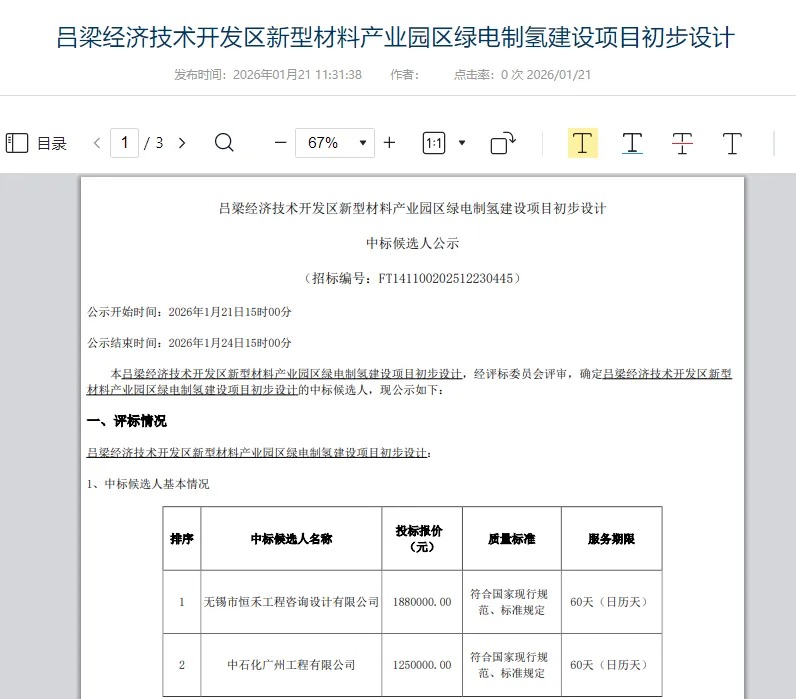This screenshot has height=699, width=796.
Task: Go to the next PDF page
Action: pos(182,143)
